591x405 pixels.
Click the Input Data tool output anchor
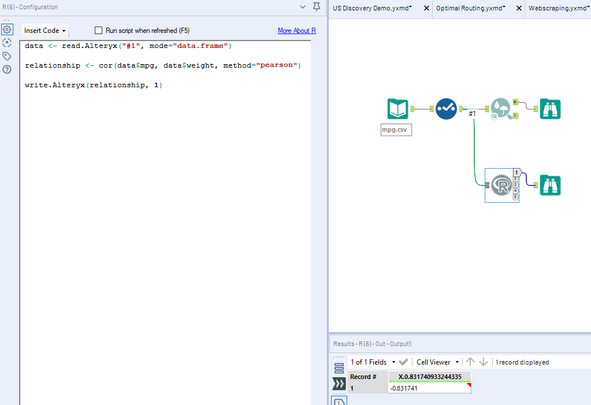pos(412,109)
